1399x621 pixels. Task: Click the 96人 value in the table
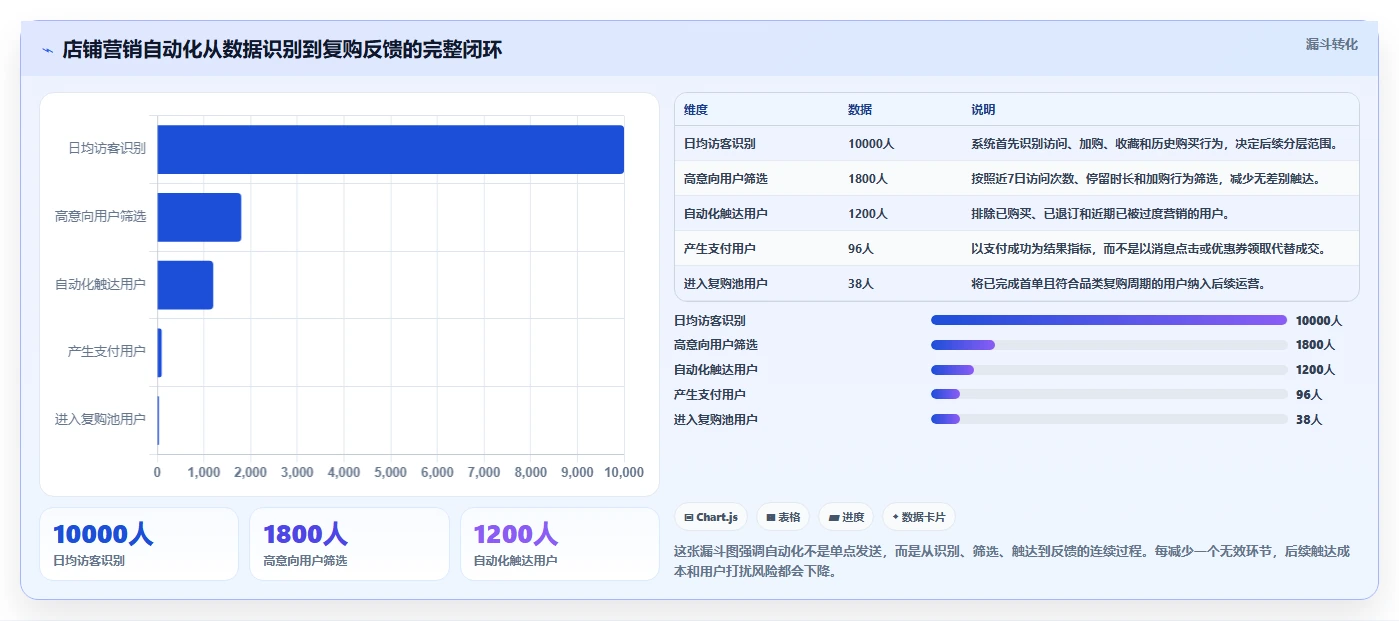pyautogui.click(x=861, y=249)
